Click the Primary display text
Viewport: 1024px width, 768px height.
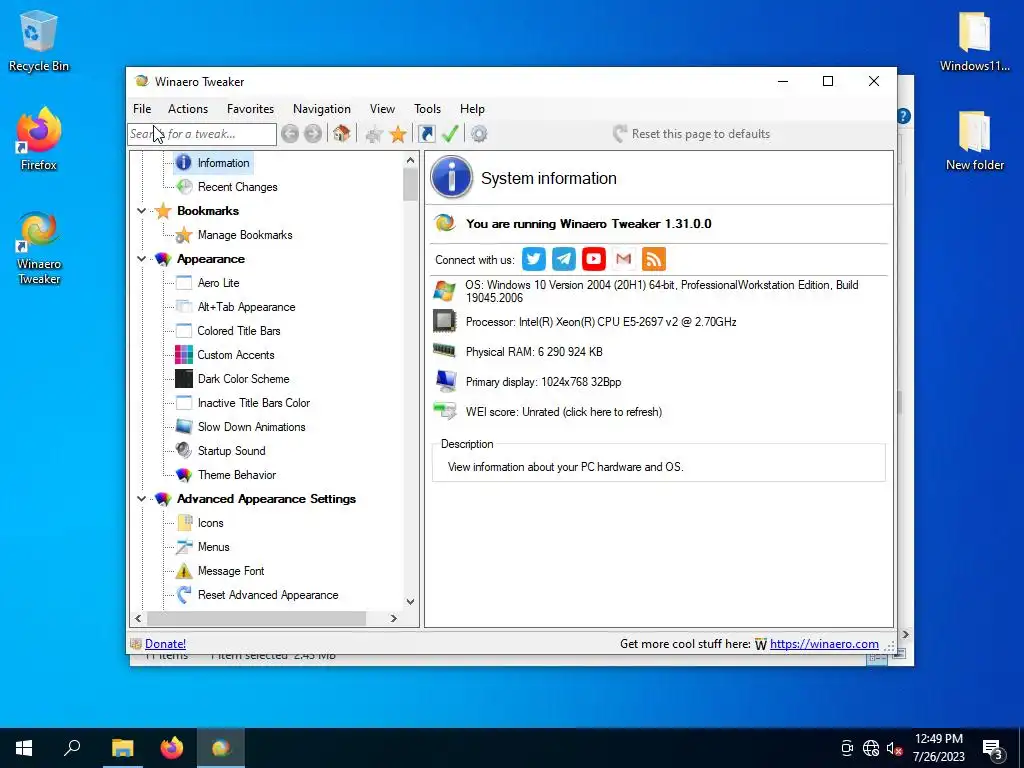pyautogui.click(x=543, y=382)
